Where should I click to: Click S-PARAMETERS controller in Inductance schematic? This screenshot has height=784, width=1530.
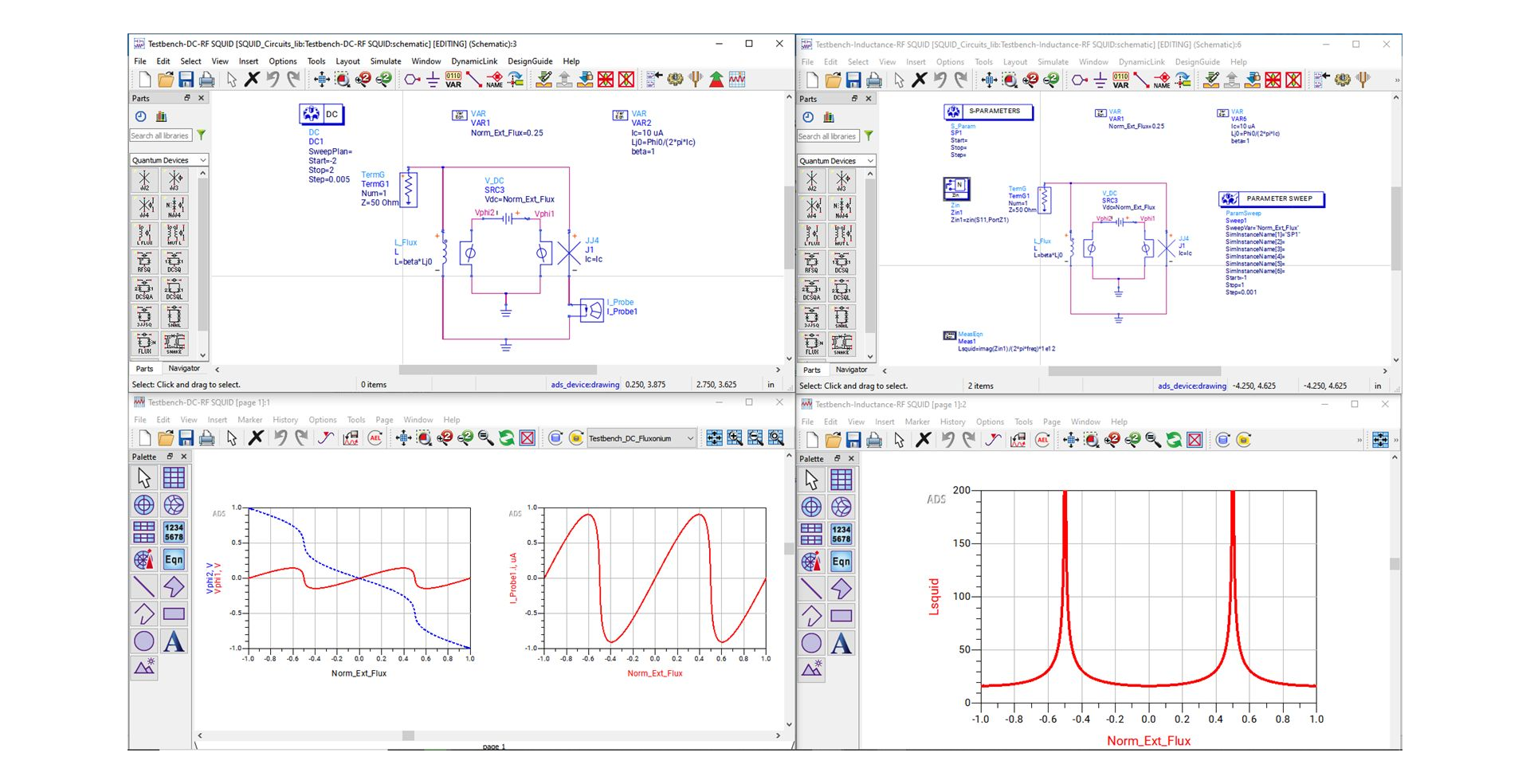pyautogui.click(x=988, y=112)
